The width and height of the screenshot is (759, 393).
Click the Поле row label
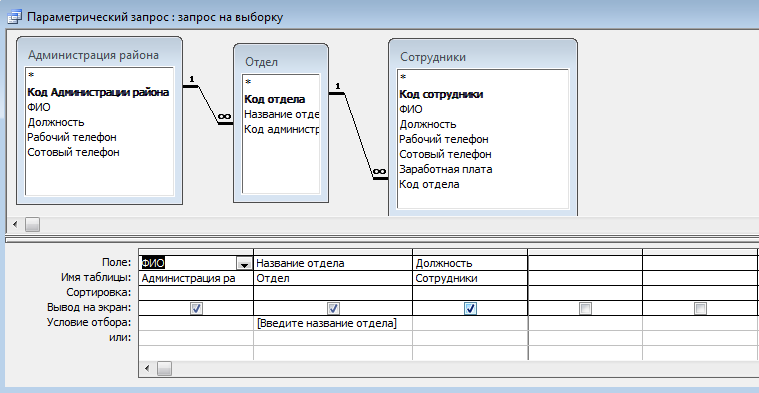pyautogui.click(x=116, y=263)
